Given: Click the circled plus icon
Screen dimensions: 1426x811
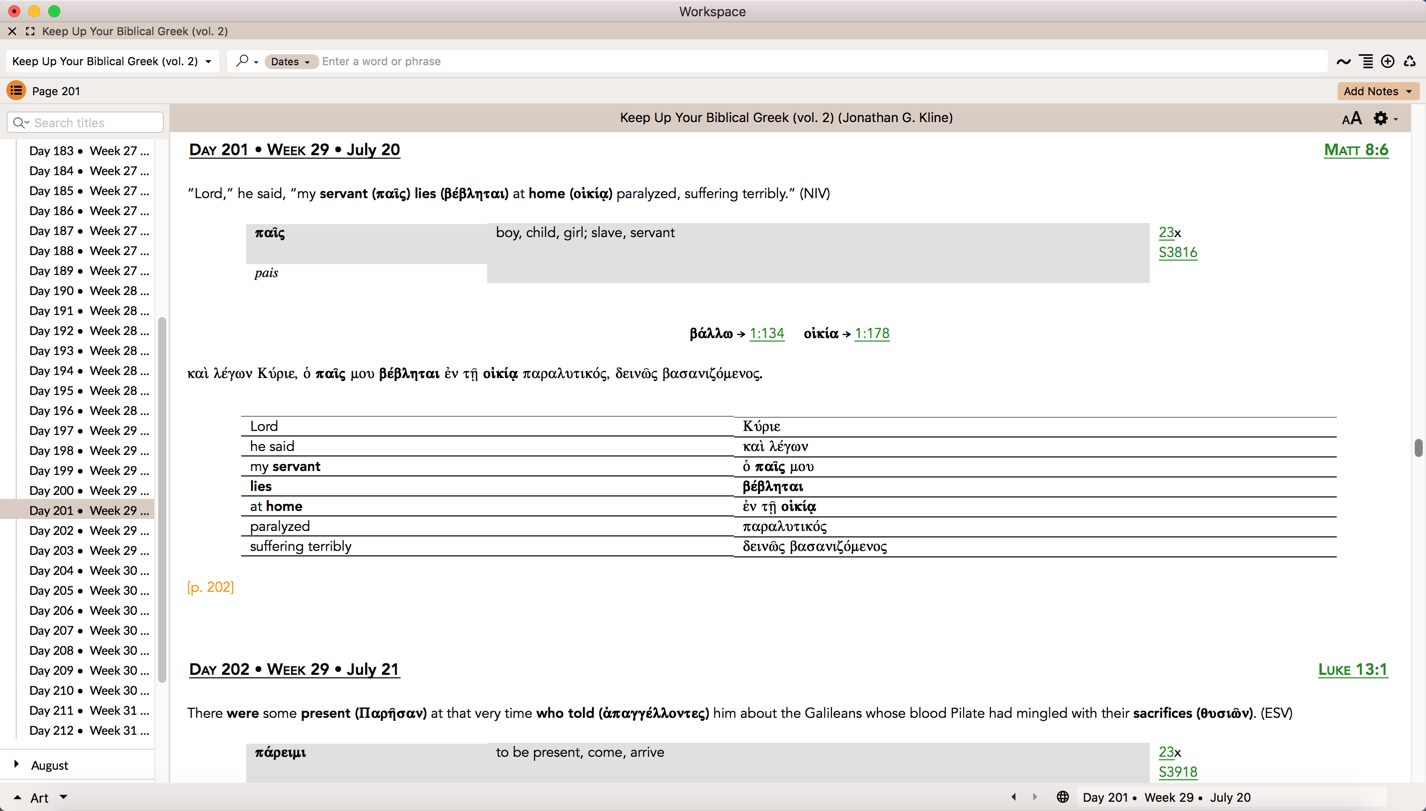Looking at the screenshot, I should point(1388,62).
